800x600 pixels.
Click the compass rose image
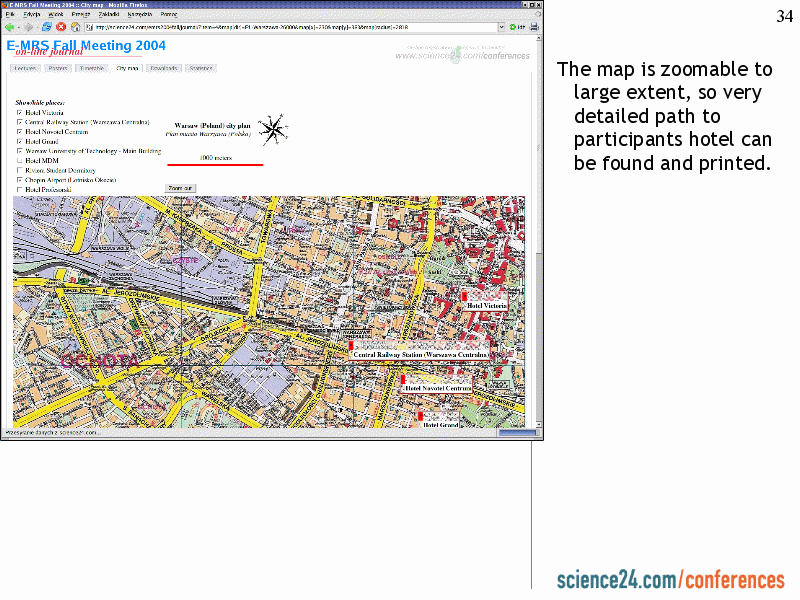[270, 130]
